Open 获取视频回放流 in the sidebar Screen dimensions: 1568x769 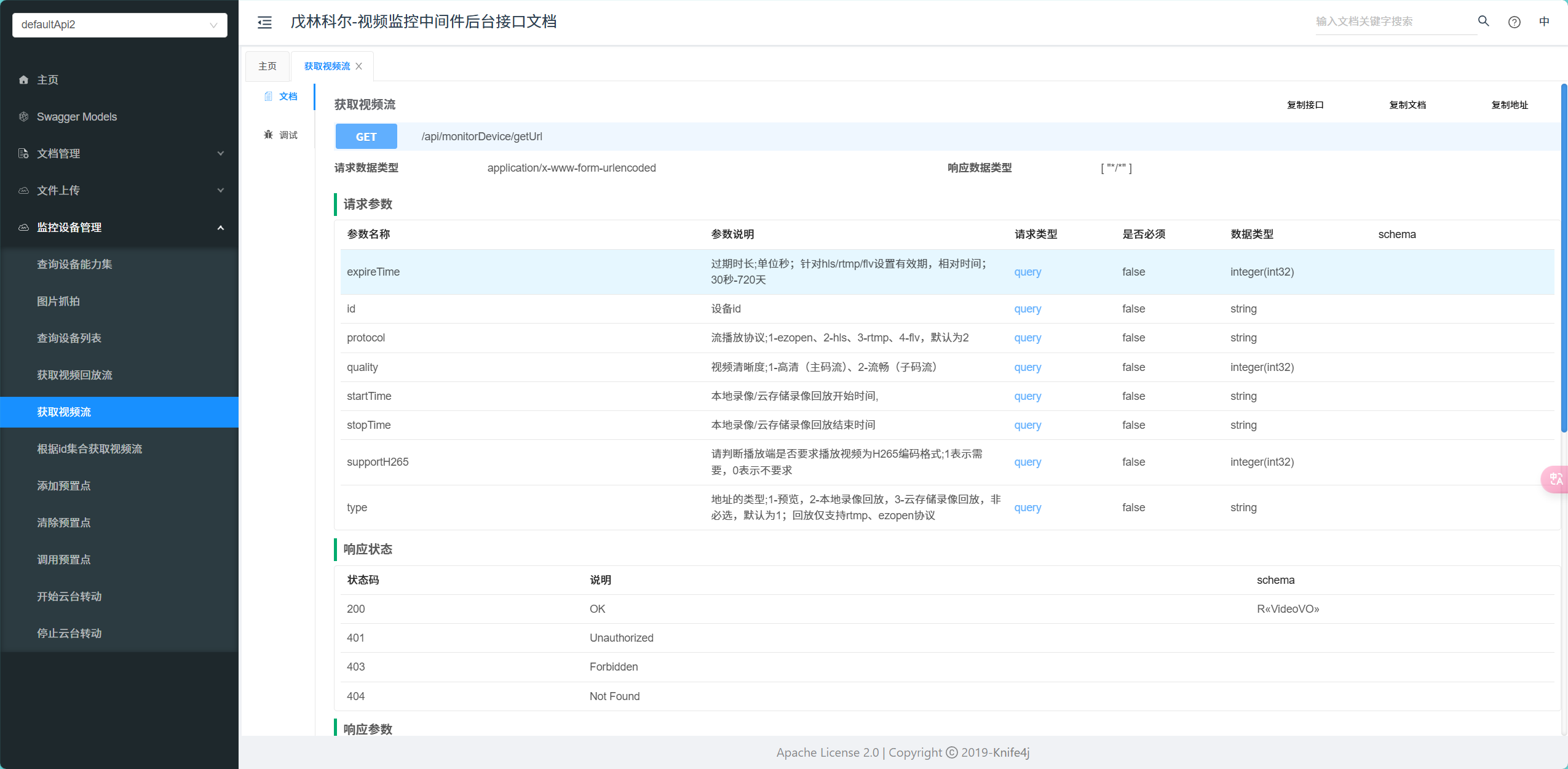coord(74,375)
